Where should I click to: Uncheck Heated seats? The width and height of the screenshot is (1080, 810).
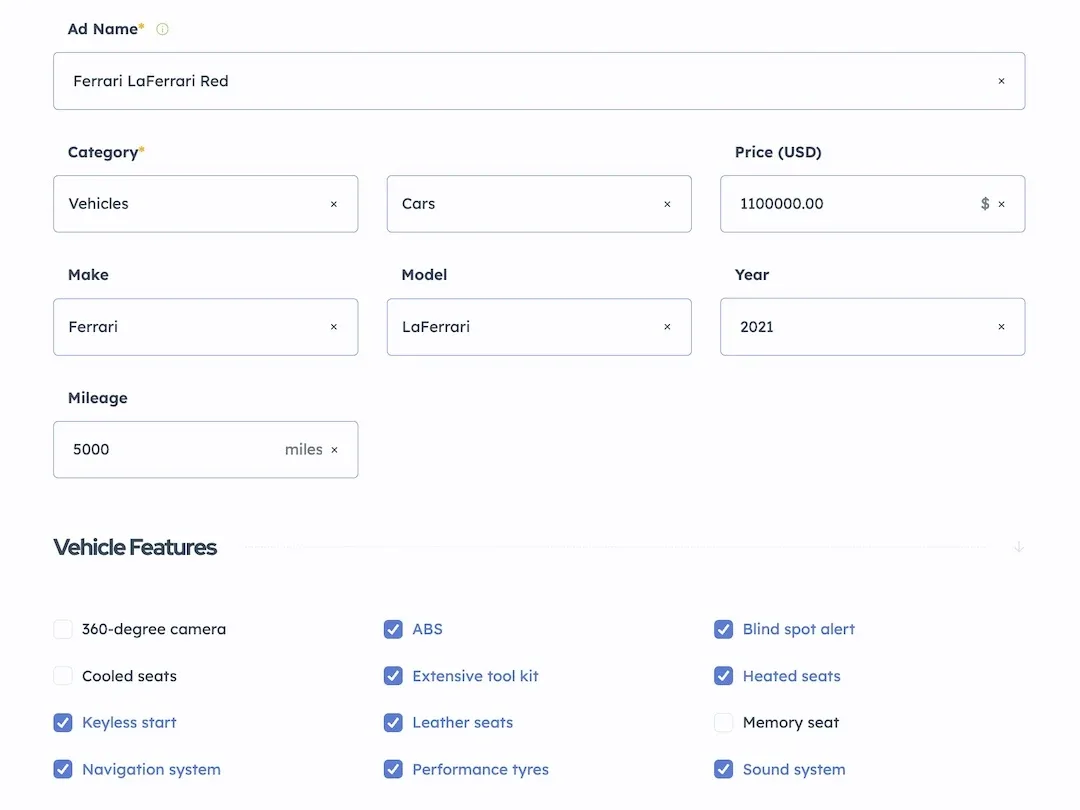(x=723, y=676)
